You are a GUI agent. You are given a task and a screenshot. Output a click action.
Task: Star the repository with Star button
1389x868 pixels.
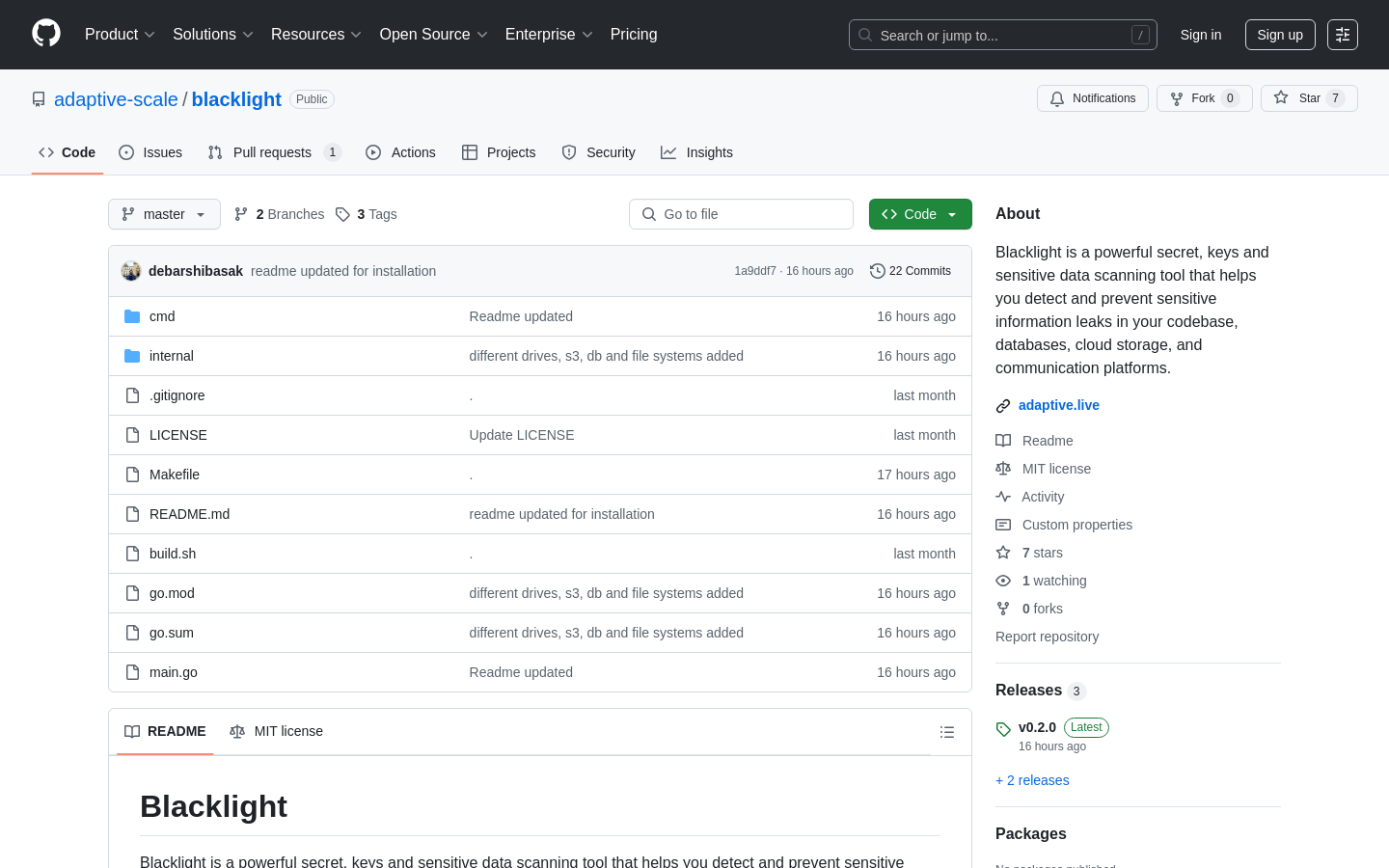[1309, 98]
